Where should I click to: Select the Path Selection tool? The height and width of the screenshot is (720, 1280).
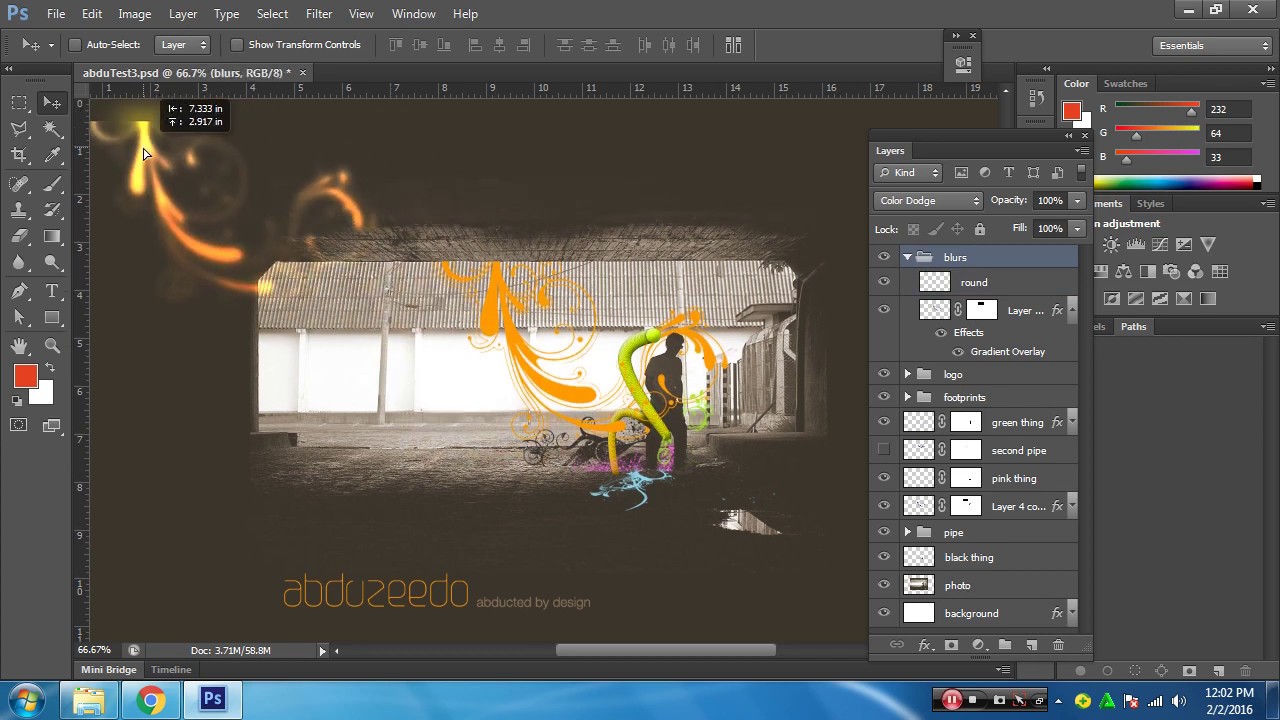(x=19, y=317)
